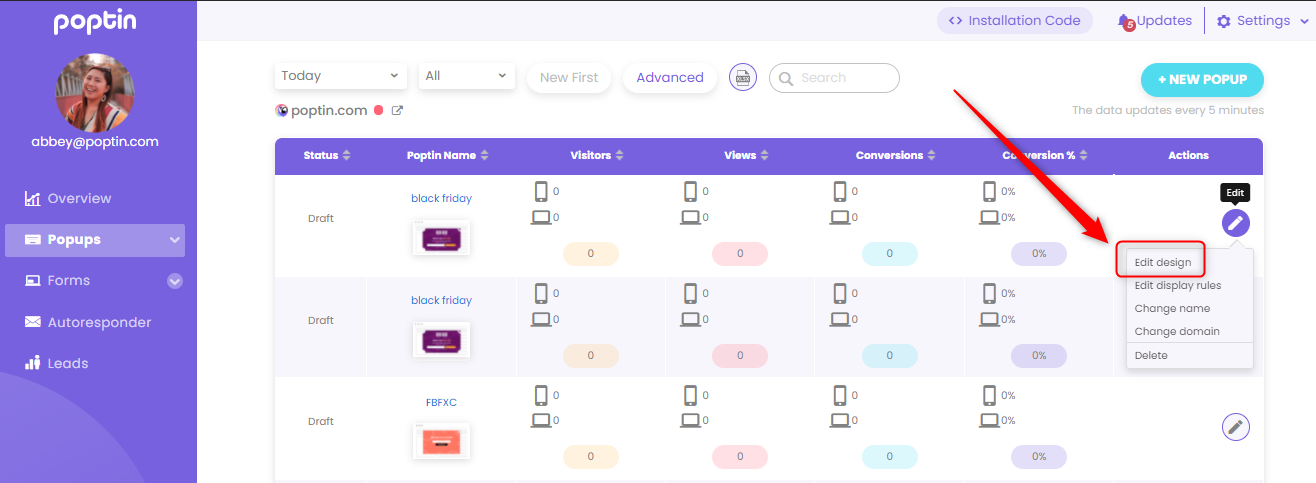Click the first row's Edit pencil icon
Screen dimensions: 1316x483
point(1236,222)
